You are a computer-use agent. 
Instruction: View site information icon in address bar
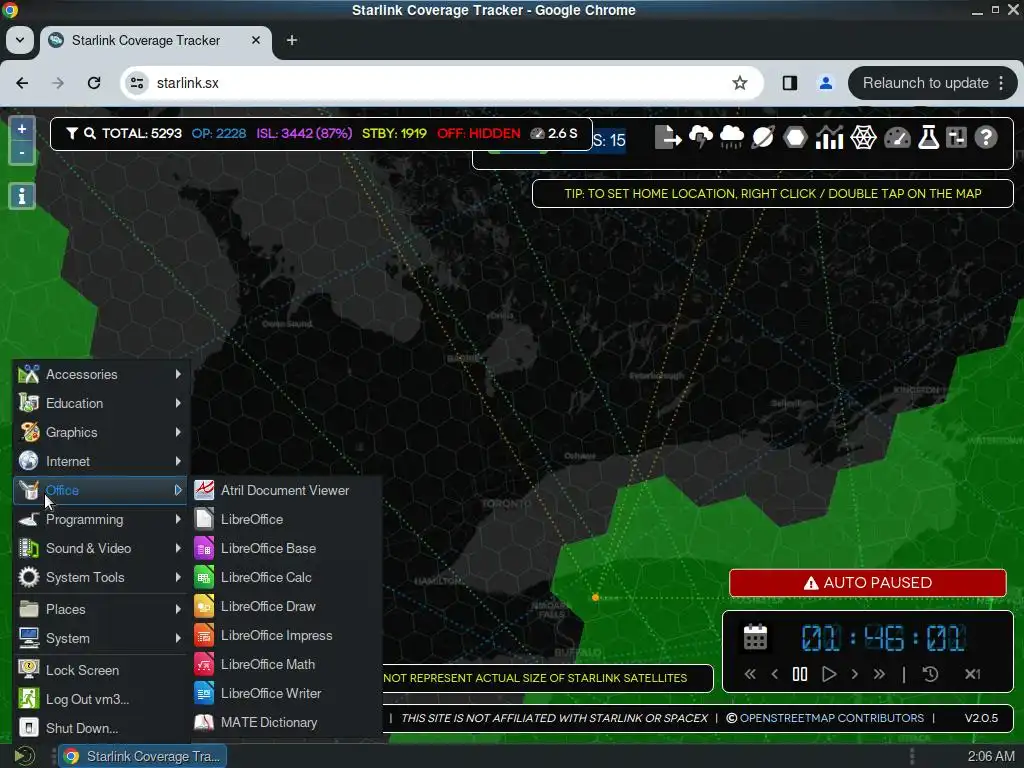point(137,83)
